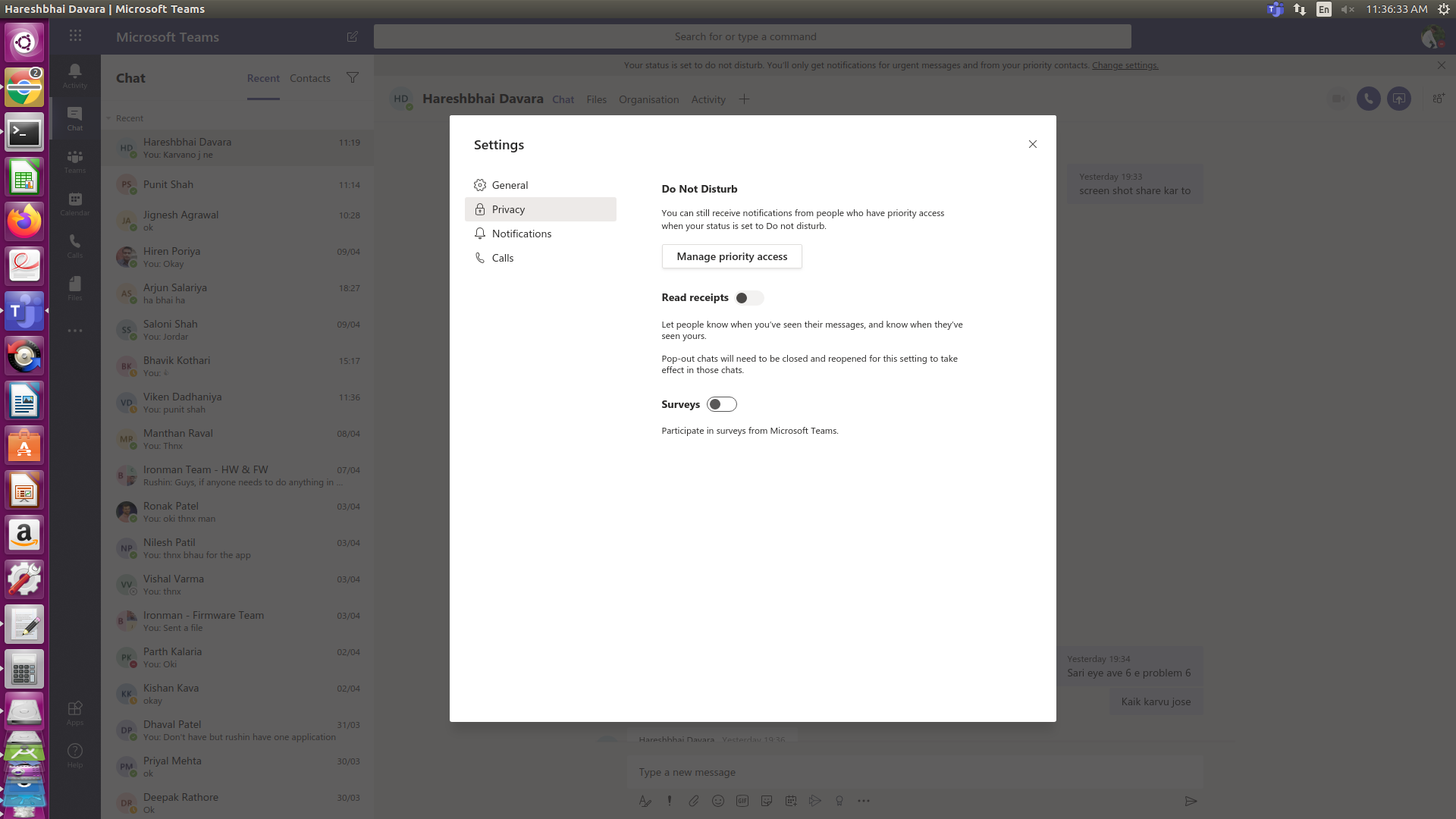
Task: Click Manage priority access button
Action: [x=732, y=256]
